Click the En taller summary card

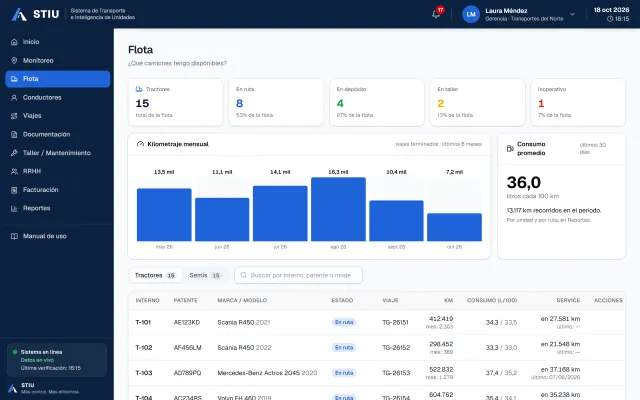click(x=477, y=102)
